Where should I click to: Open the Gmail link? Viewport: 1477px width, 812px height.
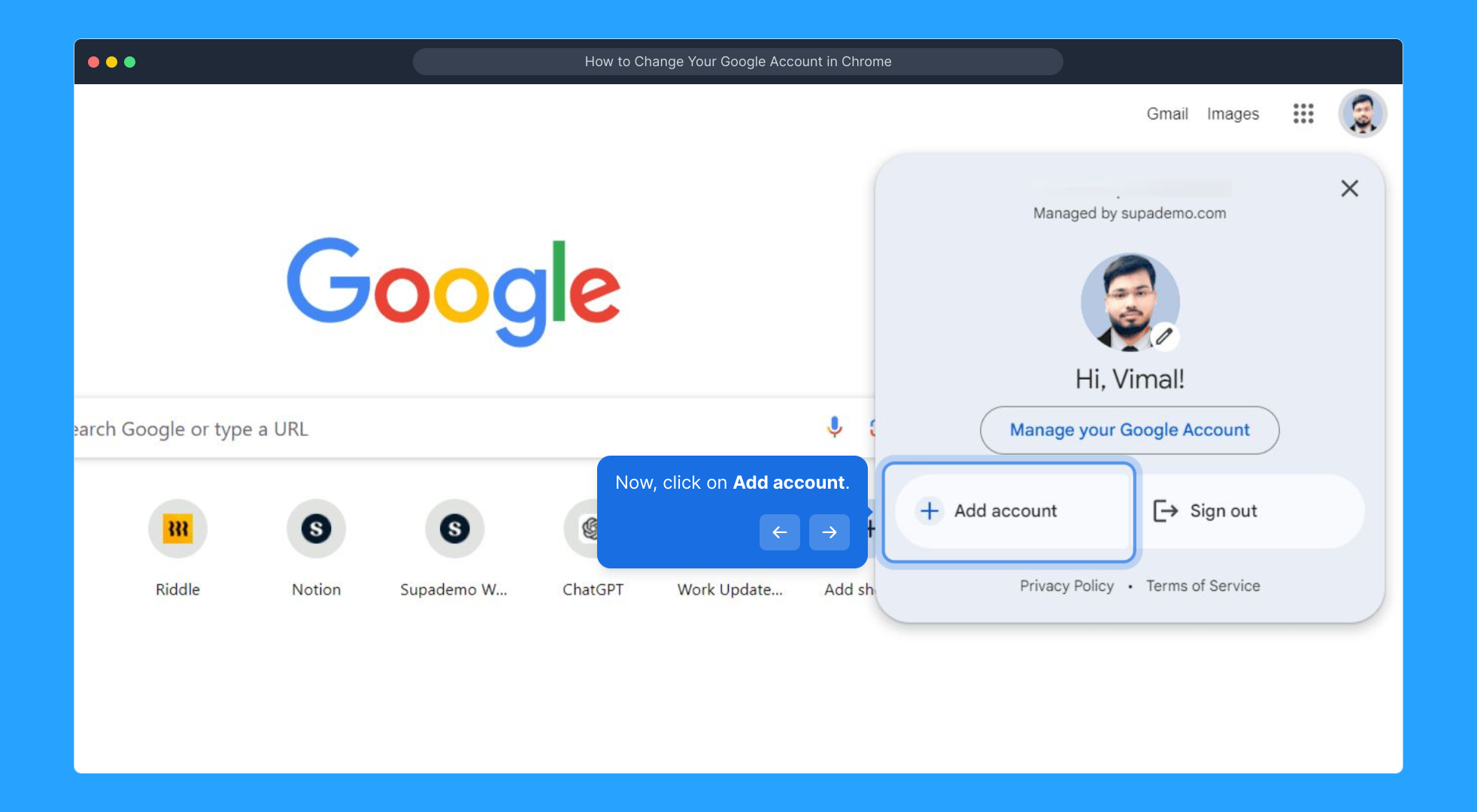pos(1166,114)
